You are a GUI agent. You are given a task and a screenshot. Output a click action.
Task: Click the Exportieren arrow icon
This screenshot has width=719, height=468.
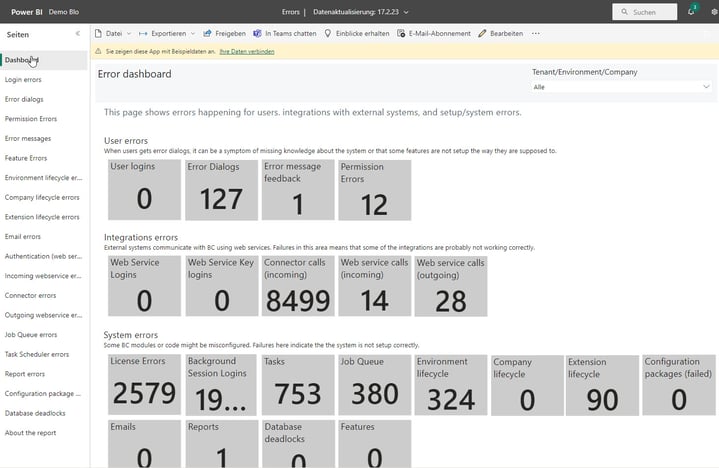pos(143,33)
